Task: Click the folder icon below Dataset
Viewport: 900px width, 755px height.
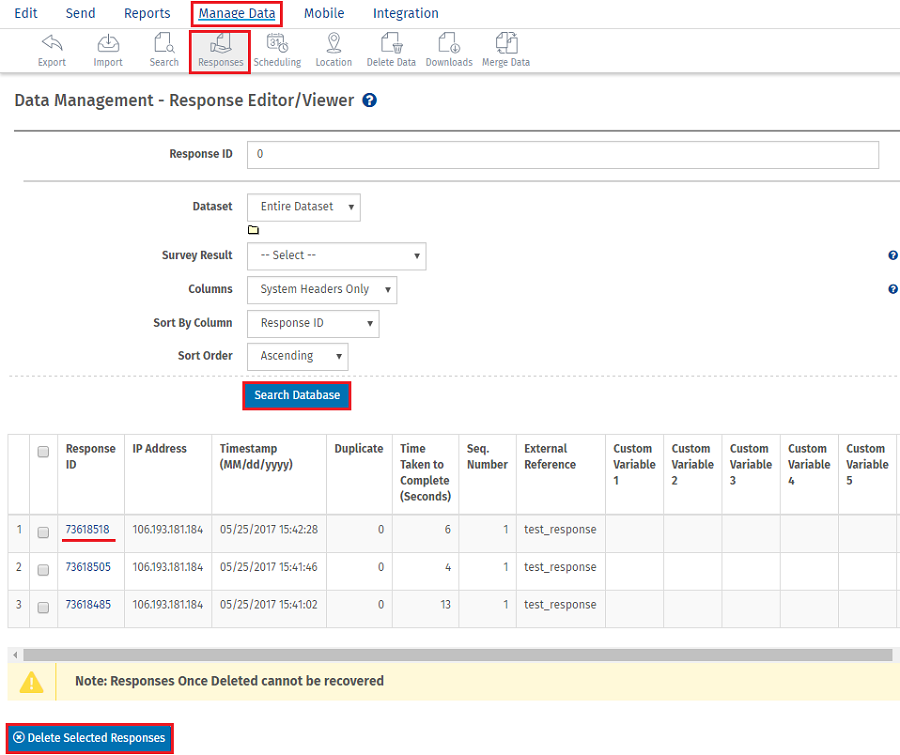Action: [x=253, y=230]
